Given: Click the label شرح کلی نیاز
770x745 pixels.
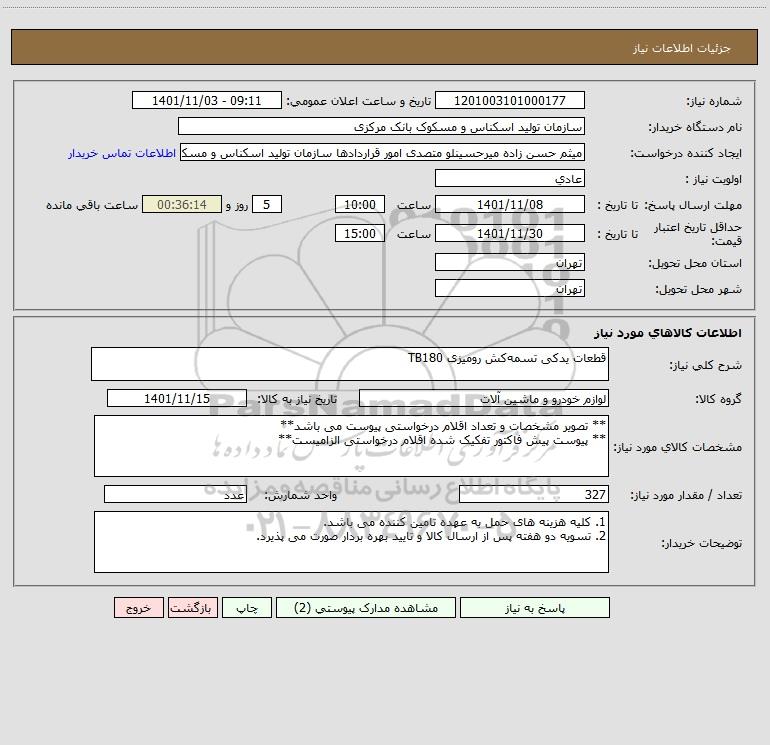Looking at the screenshot, I should click(706, 366).
